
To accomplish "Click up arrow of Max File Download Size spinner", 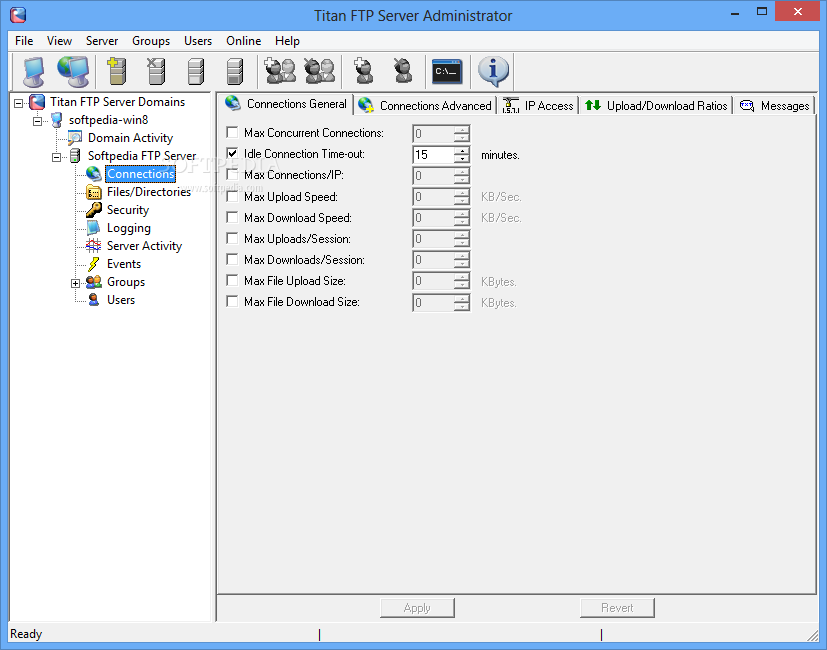I will (x=462, y=299).
